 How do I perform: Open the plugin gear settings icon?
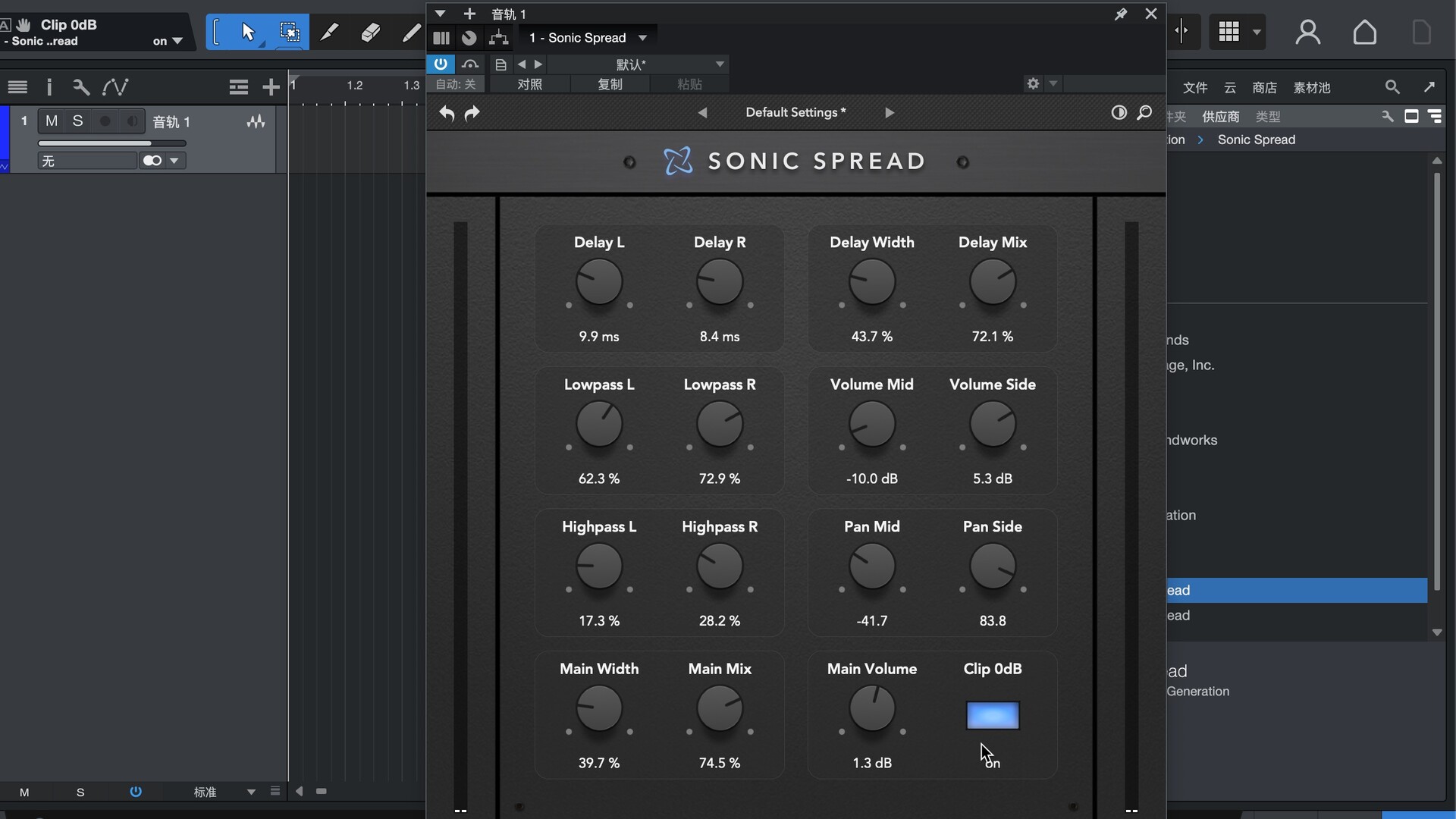[x=1033, y=83]
